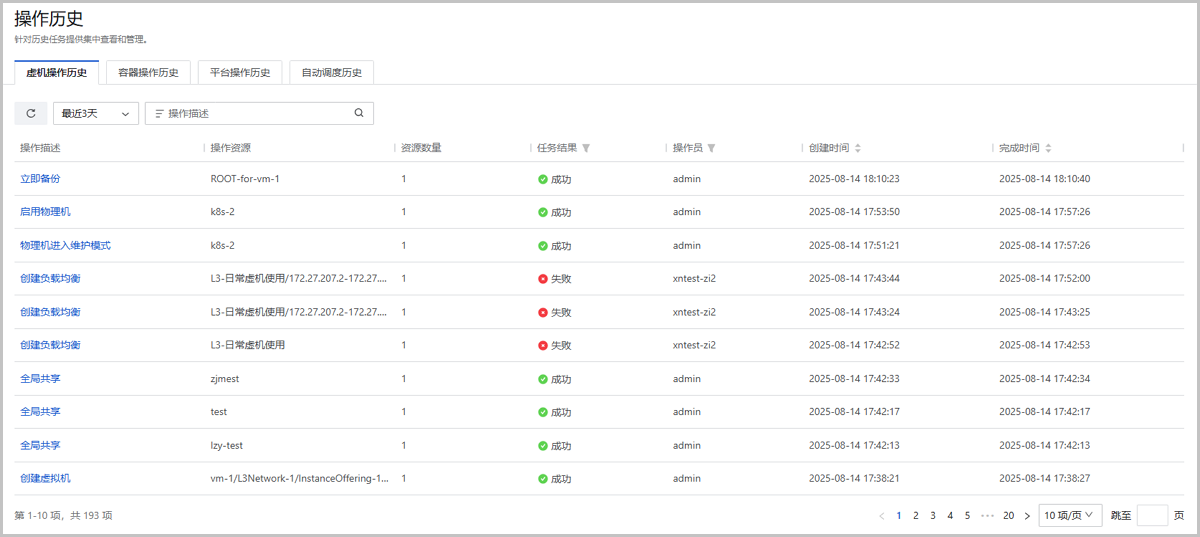
Task: Sort by 完成时间 column arrows
Action: coord(1048,148)
